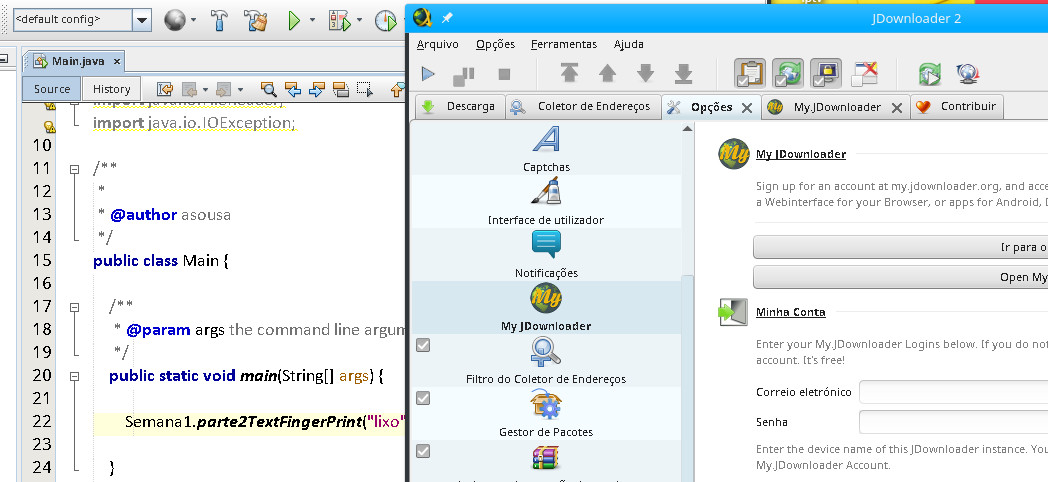Click the pin icon in JDownloader title bar
This screenshot has width=1048, height=482.
click(446, 18)
